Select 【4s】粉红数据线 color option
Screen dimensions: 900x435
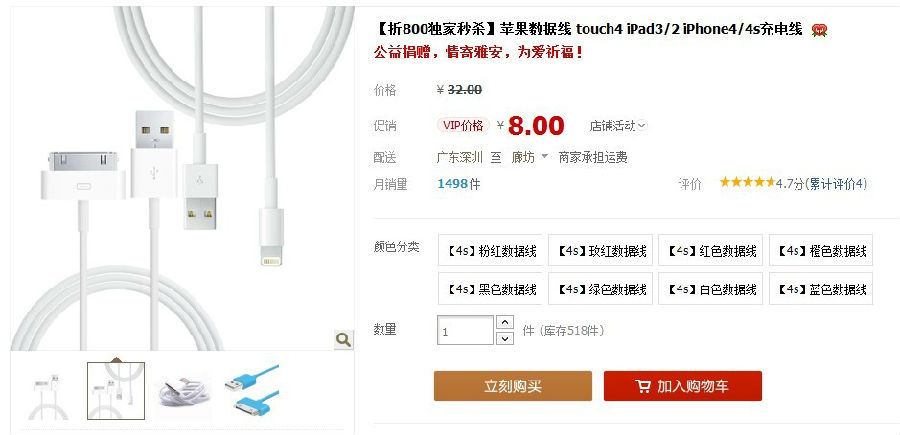490,250
